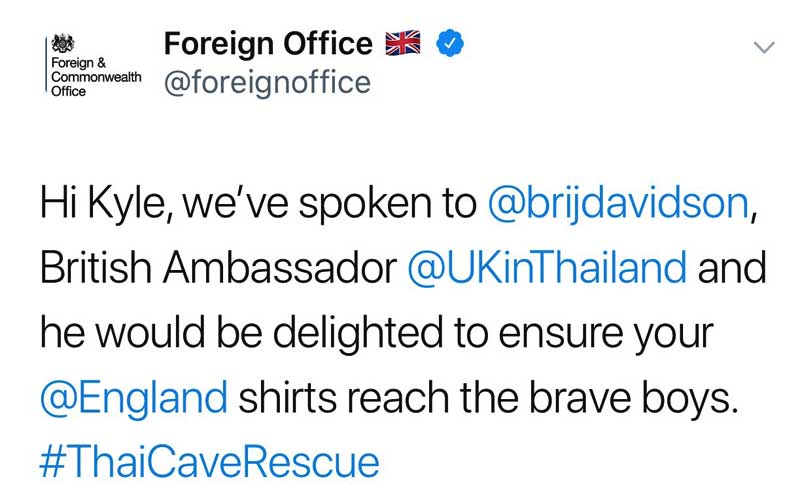Open the @UKinThailand mention
Viewport: 800px width, 500px height.
coord(547,267)
